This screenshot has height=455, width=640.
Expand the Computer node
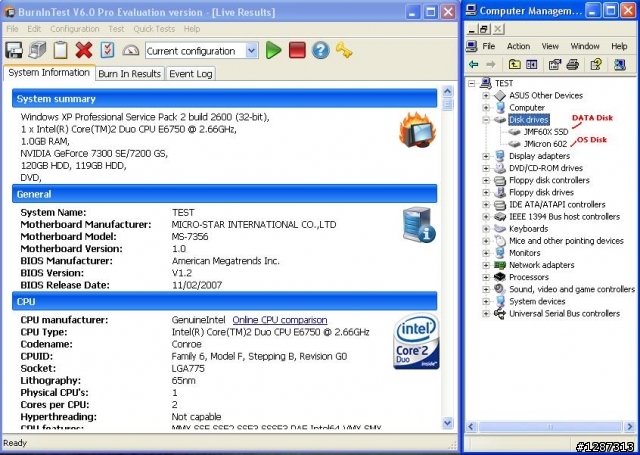coord(486,108)
